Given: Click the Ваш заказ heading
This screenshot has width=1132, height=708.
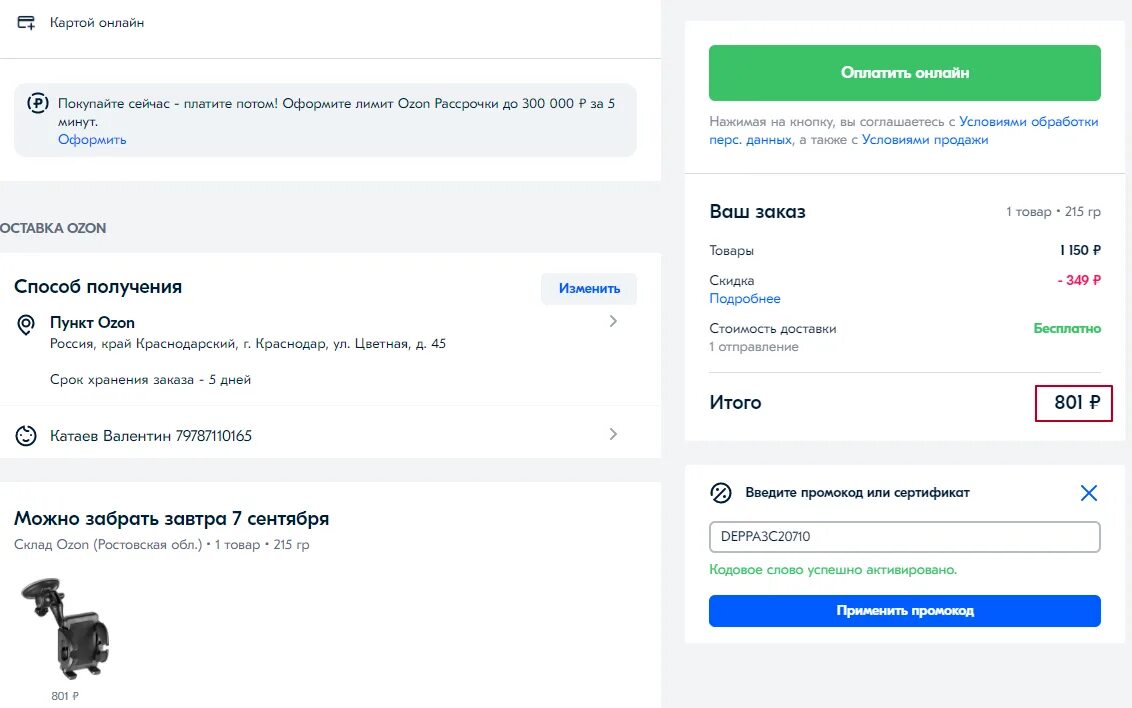Looking at the screenshot, I should click(x=757, y=211).
